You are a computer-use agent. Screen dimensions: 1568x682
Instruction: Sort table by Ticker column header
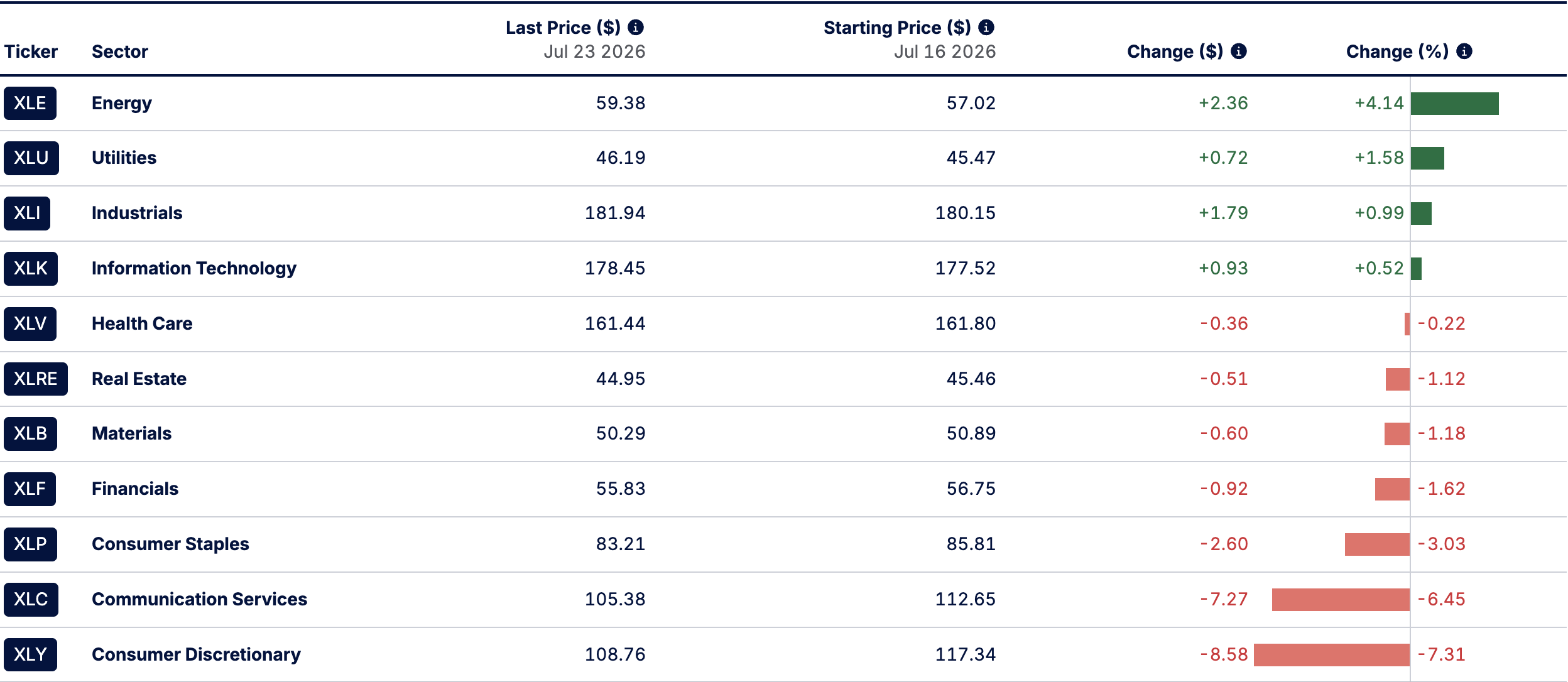(x=31, y=51)
